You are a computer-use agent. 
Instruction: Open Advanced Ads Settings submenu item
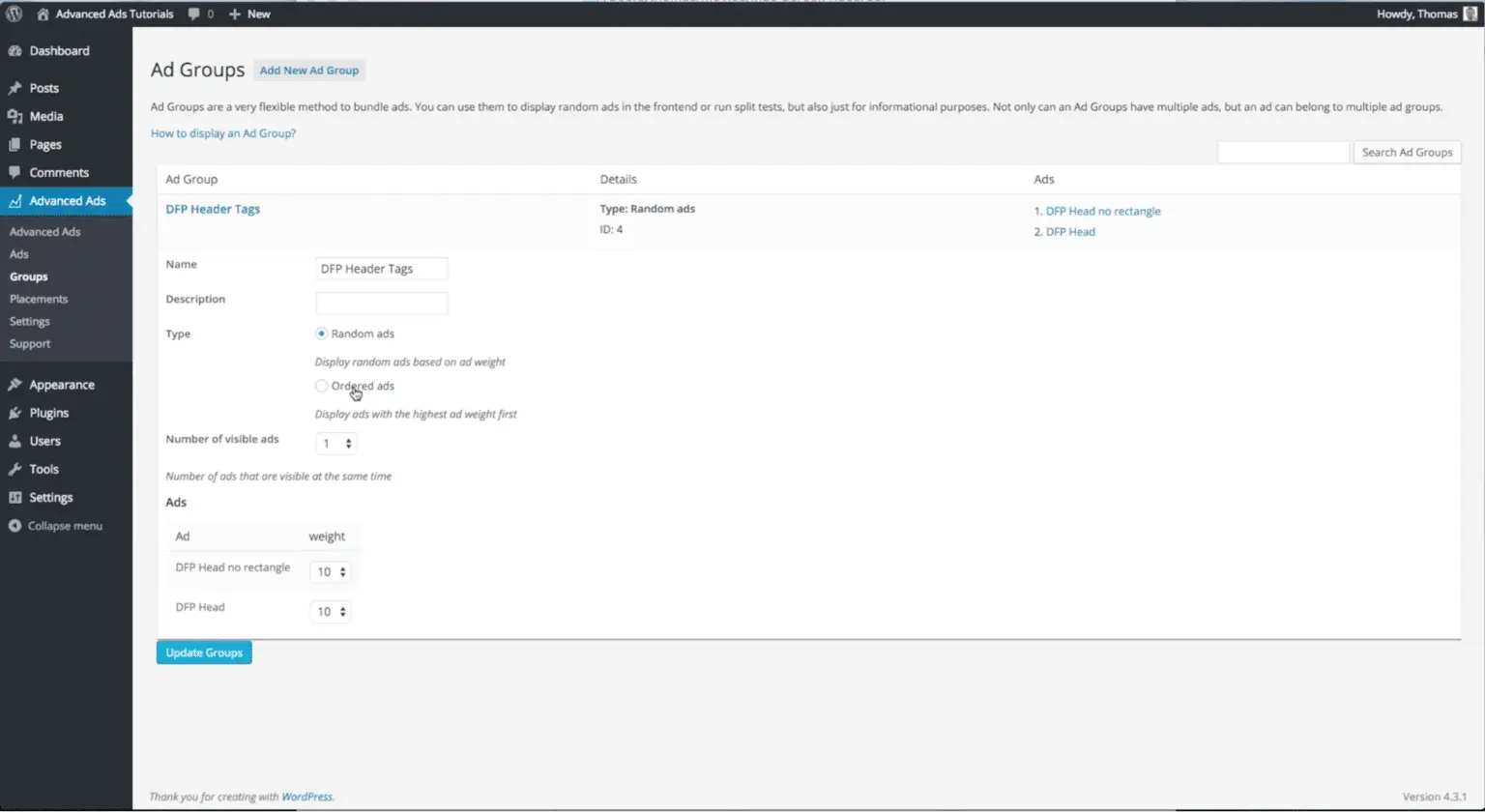pyautogui.click(x=30, y=321)
